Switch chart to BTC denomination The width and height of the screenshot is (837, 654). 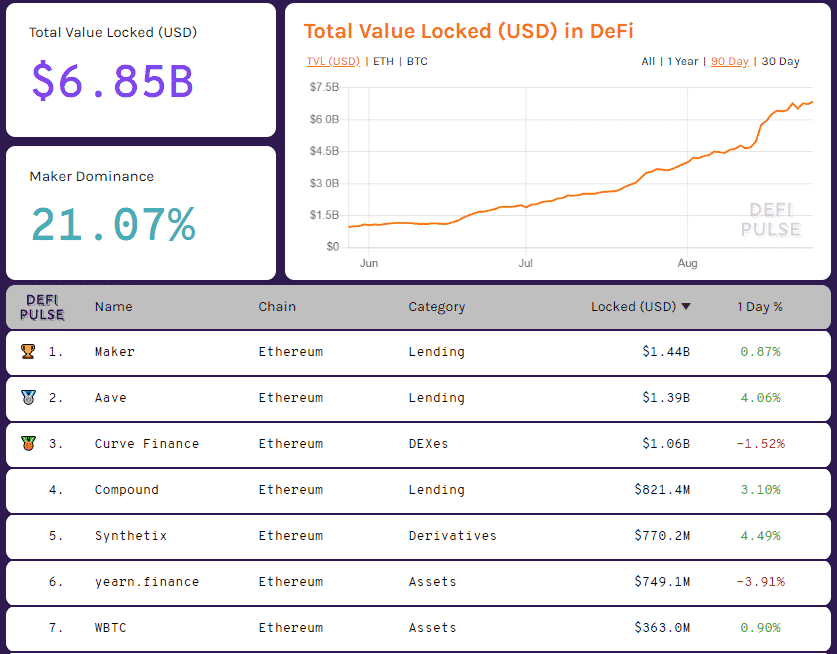click(x=417, y=62)
